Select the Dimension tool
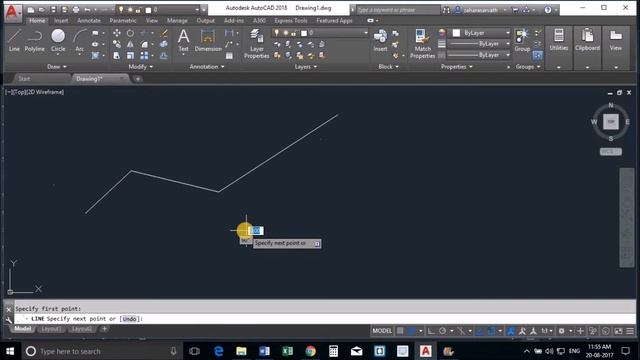Screen dimensions: 640x360 (208, 40)
